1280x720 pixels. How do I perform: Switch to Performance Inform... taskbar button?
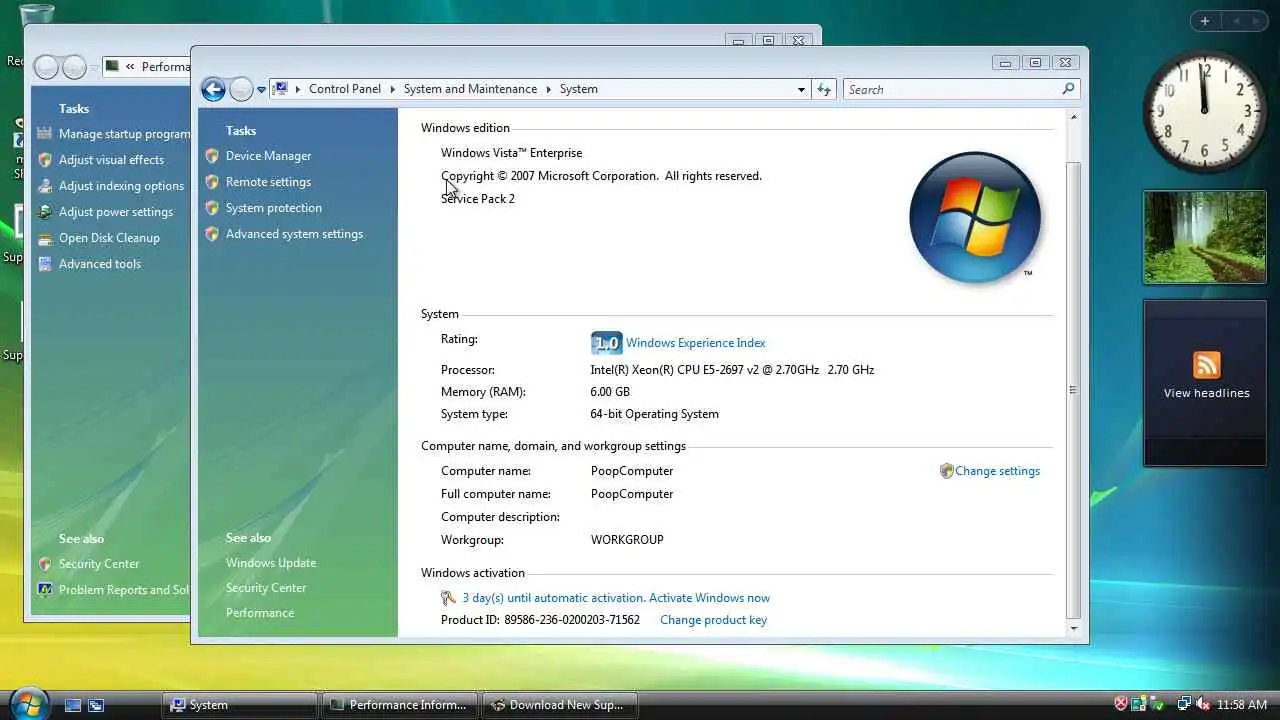coord(399,705)
